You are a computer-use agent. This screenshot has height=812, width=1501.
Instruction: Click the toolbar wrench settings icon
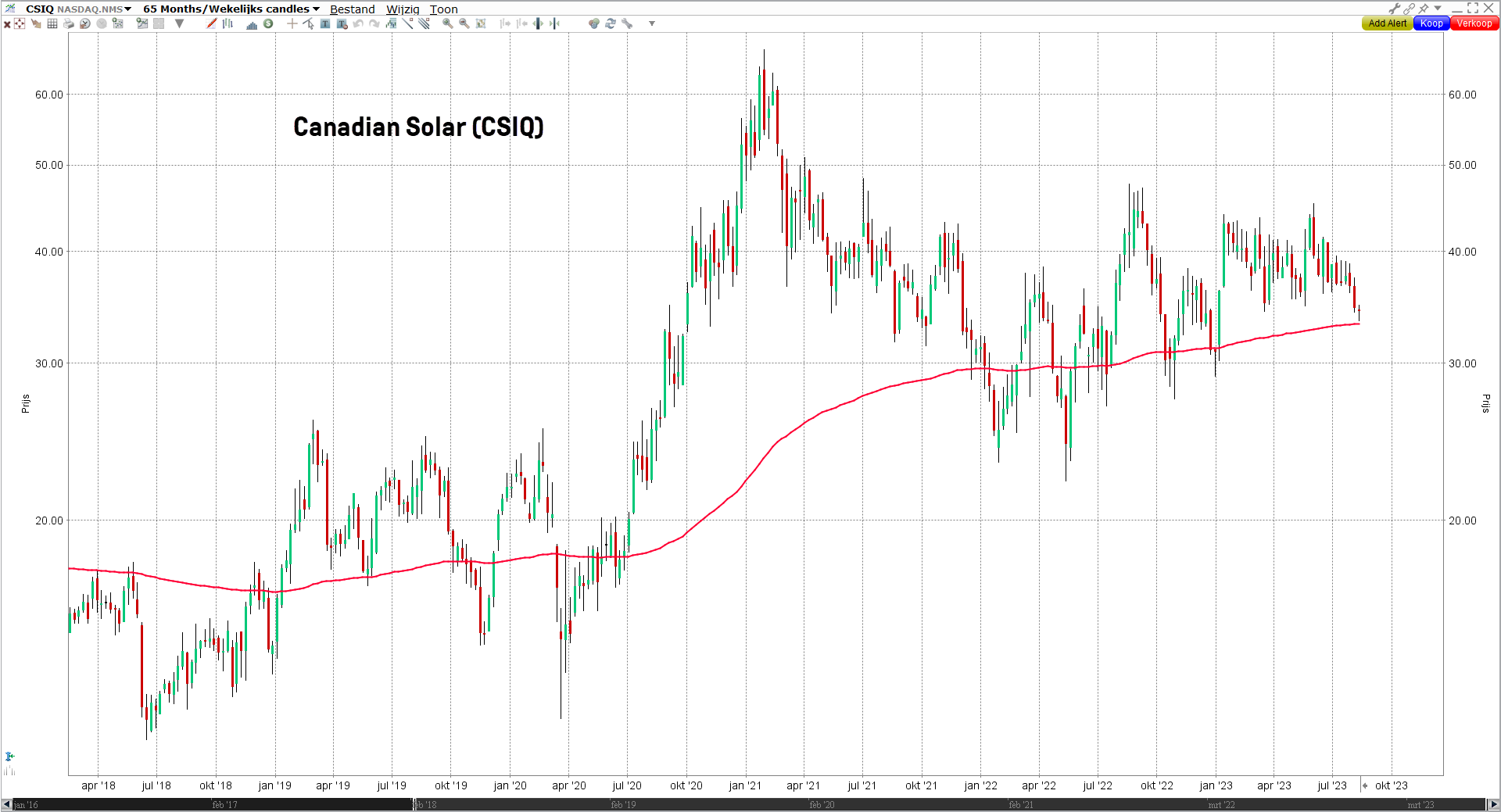(627, 23)
